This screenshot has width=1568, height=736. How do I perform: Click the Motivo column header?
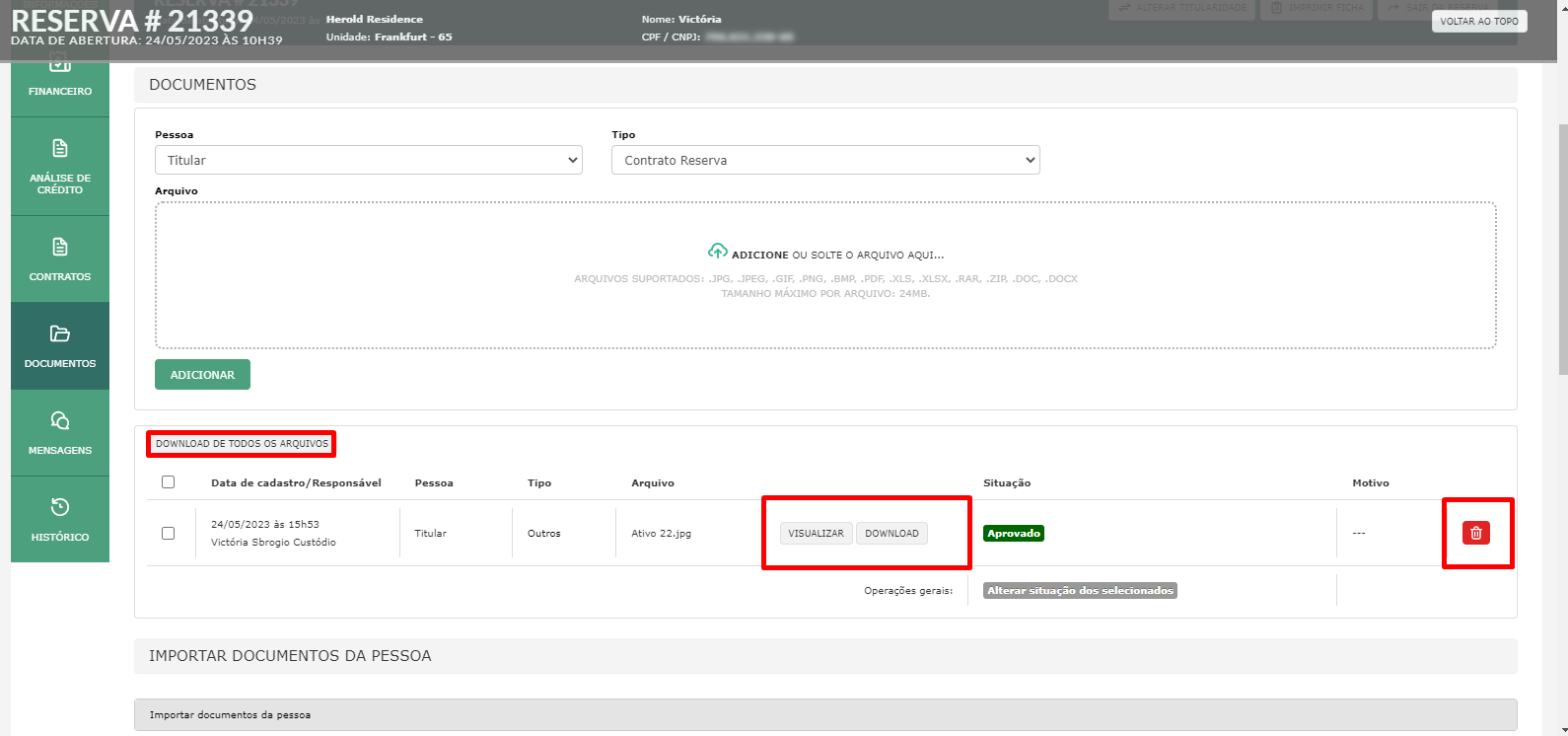(x=1371, y=483)
